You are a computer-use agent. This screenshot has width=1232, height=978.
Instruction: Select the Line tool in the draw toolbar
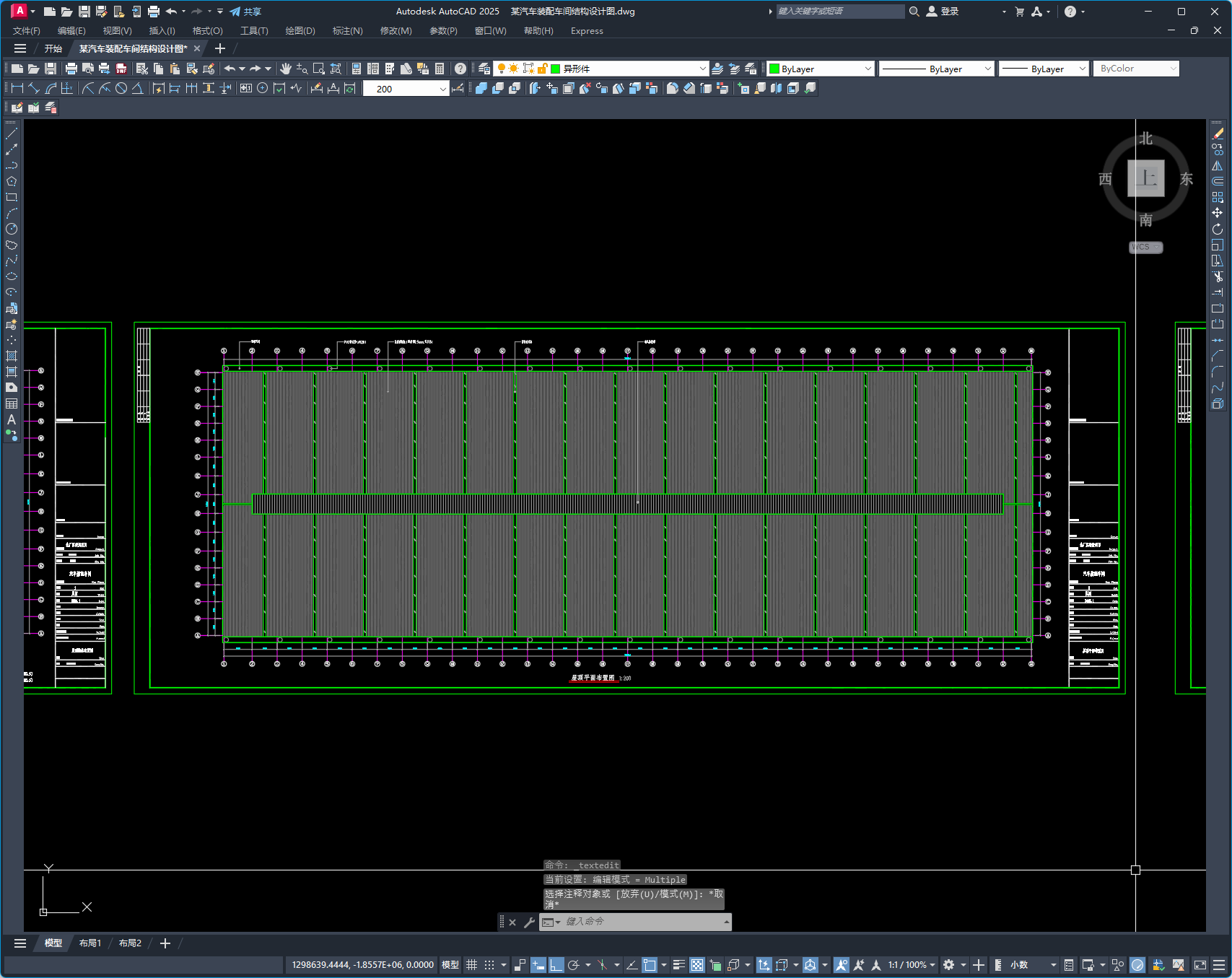pos(12,134)
